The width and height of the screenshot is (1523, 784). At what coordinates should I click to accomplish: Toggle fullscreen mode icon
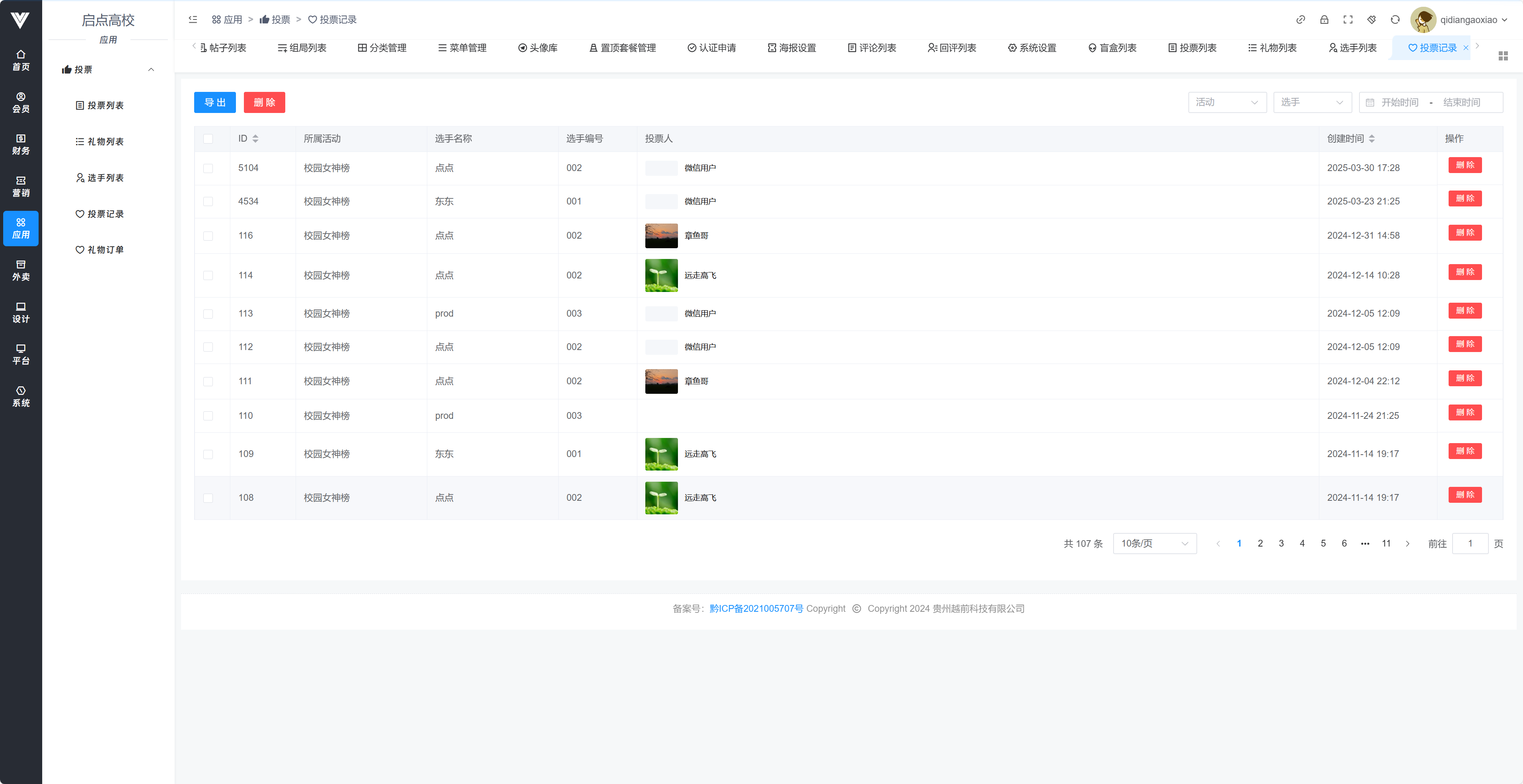[x=1348, y=19]
